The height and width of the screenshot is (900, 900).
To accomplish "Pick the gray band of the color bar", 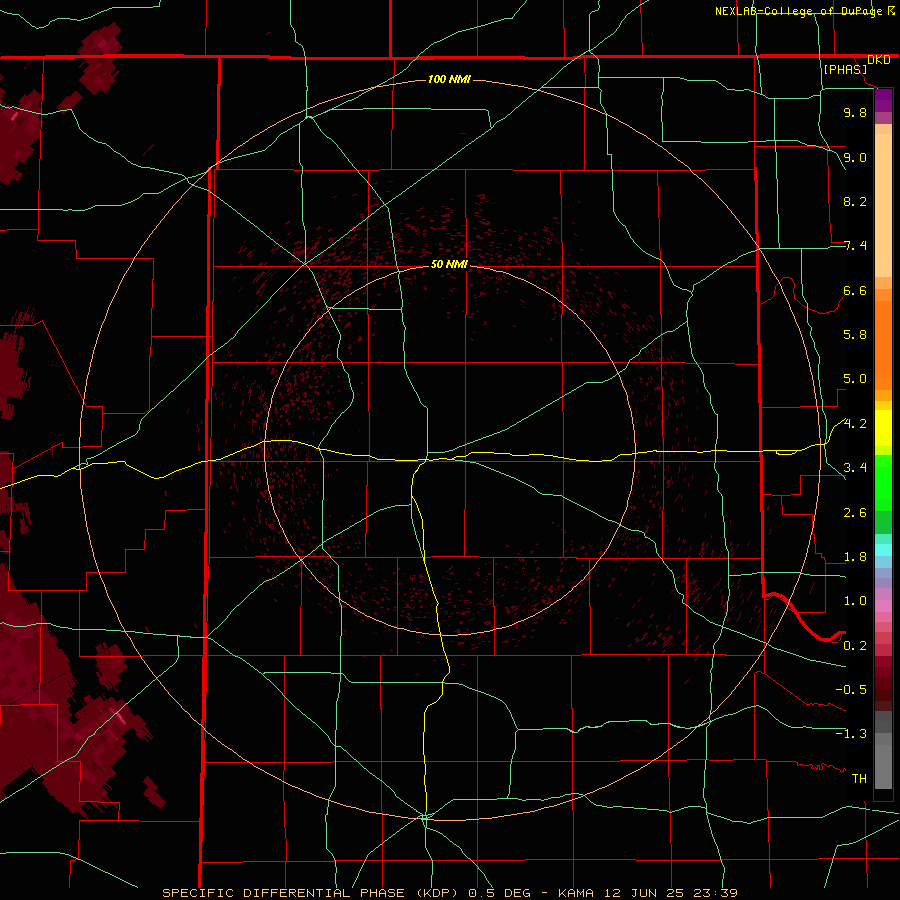I will pyautogui.click(x=883, y=749).
